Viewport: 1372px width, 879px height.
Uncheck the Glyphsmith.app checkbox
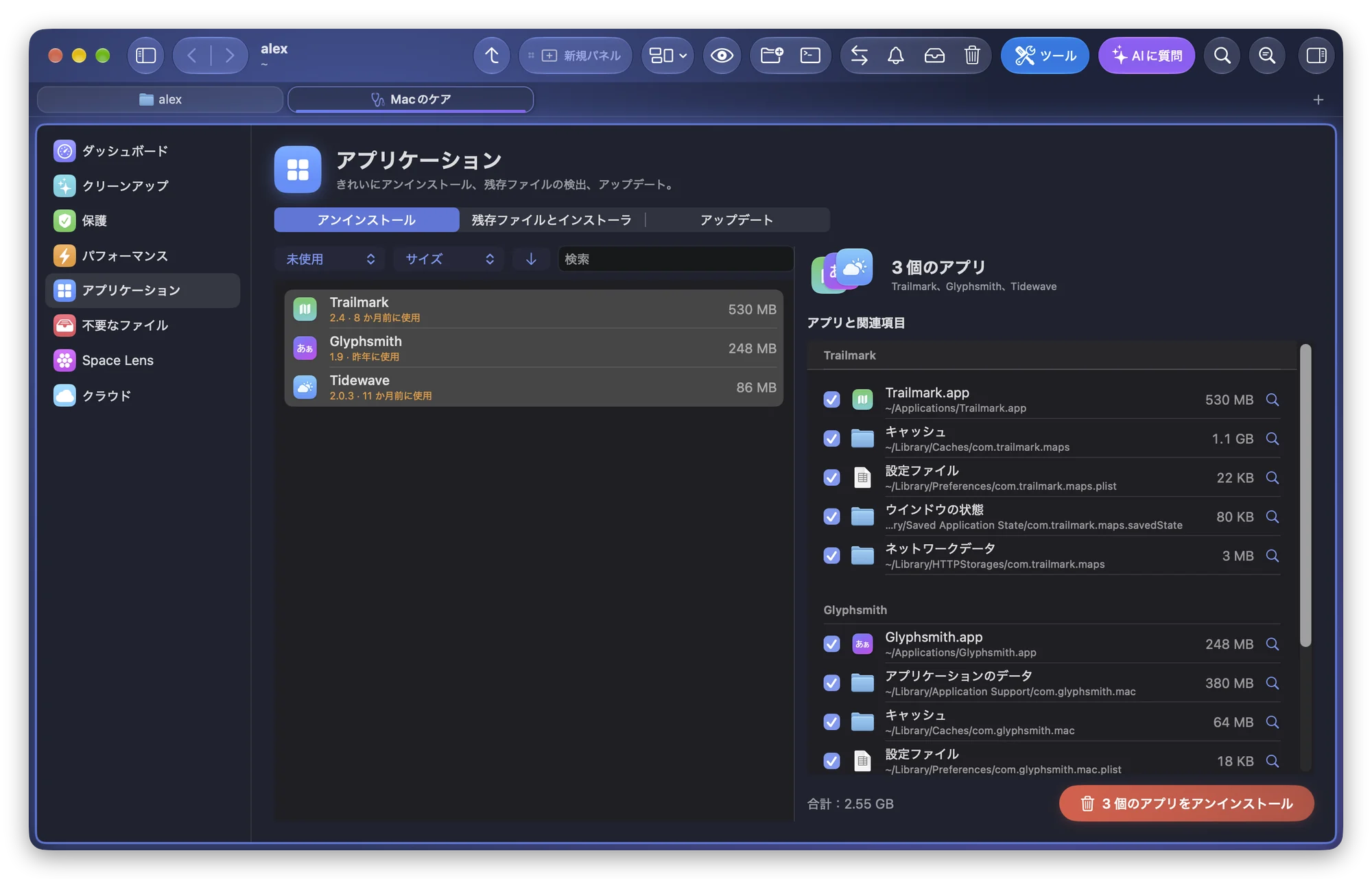831,644
